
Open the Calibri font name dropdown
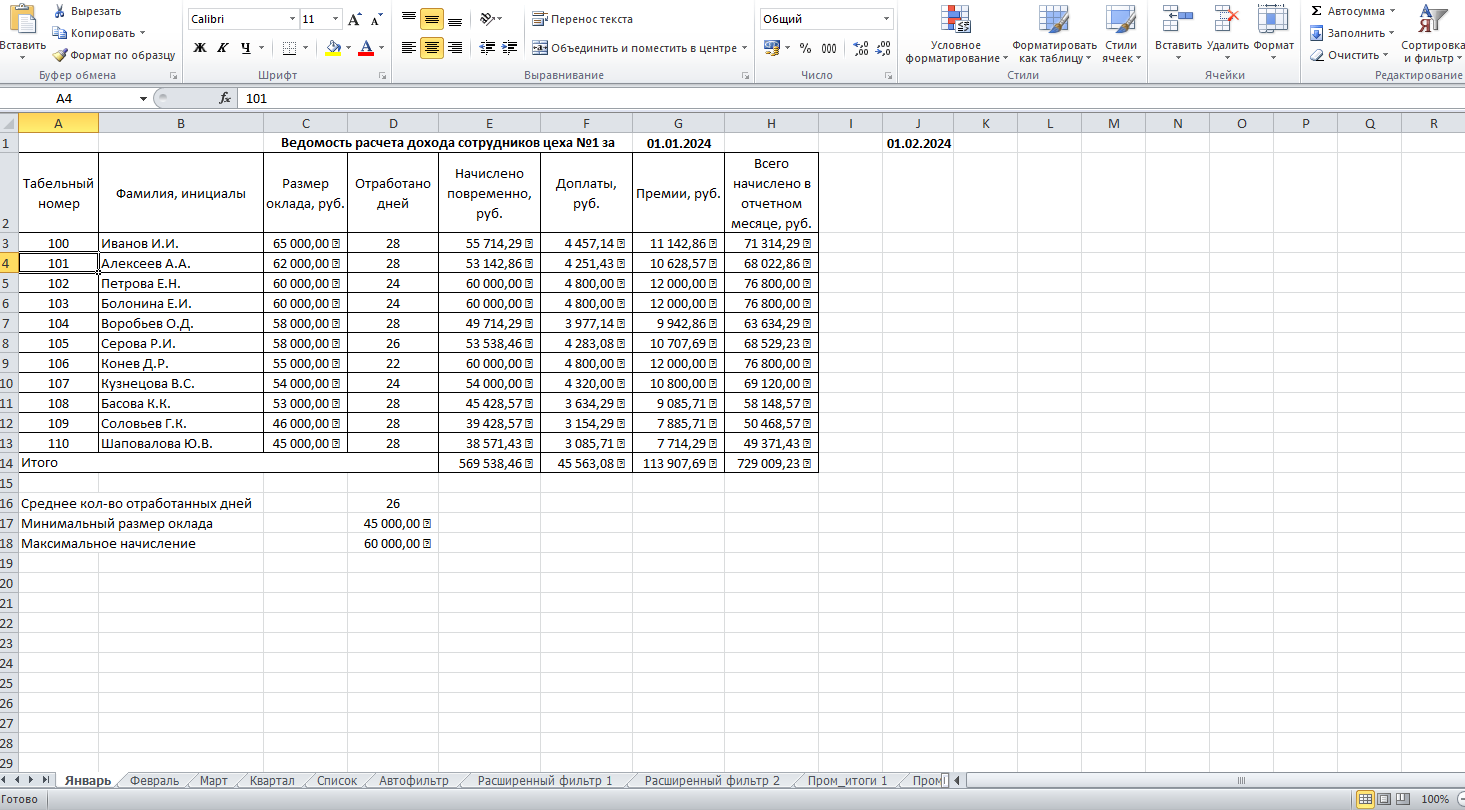click(x=292, y=19)
